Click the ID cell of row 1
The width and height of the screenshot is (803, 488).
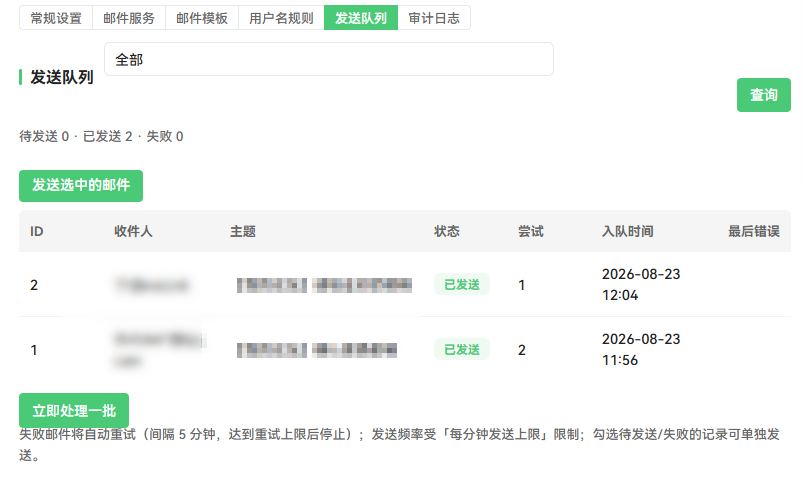coord(34,350)
